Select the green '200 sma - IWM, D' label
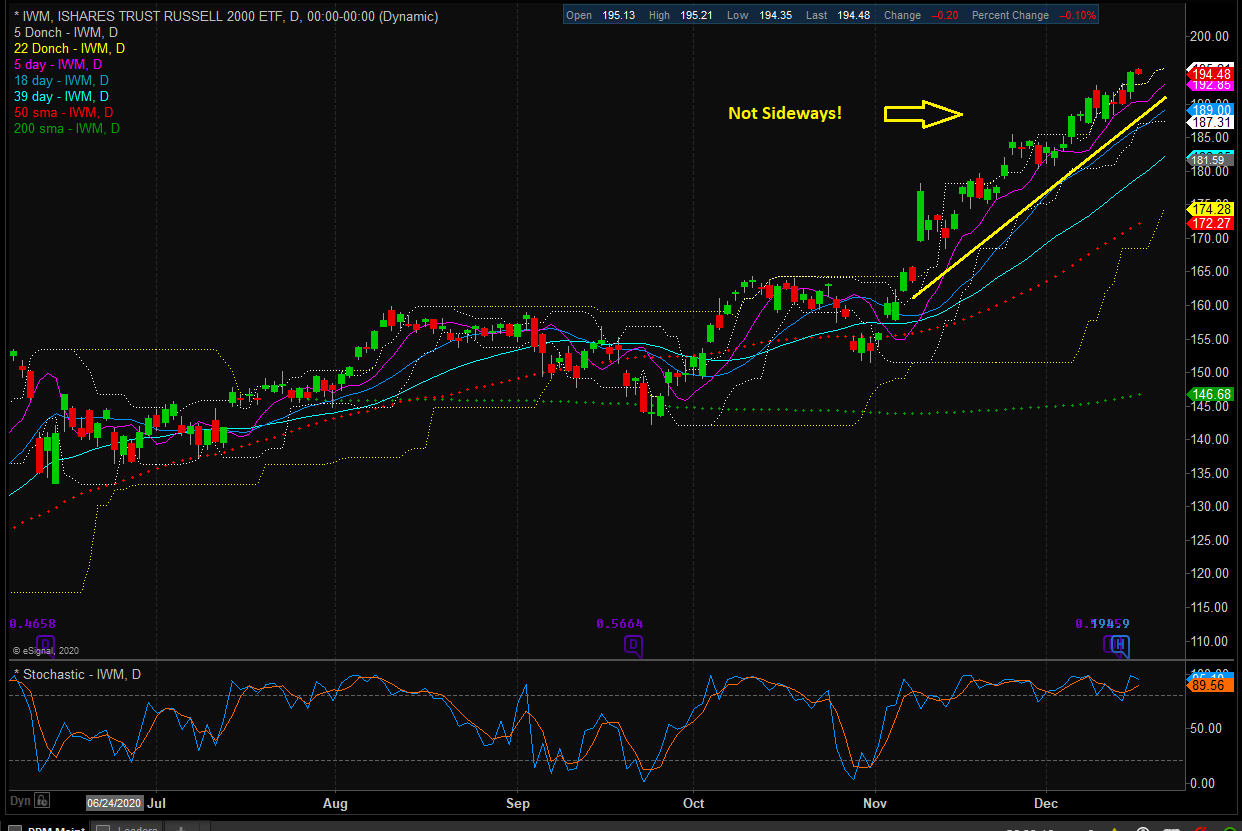Screen dimensions: 1242x831 [x=67, y=128]
